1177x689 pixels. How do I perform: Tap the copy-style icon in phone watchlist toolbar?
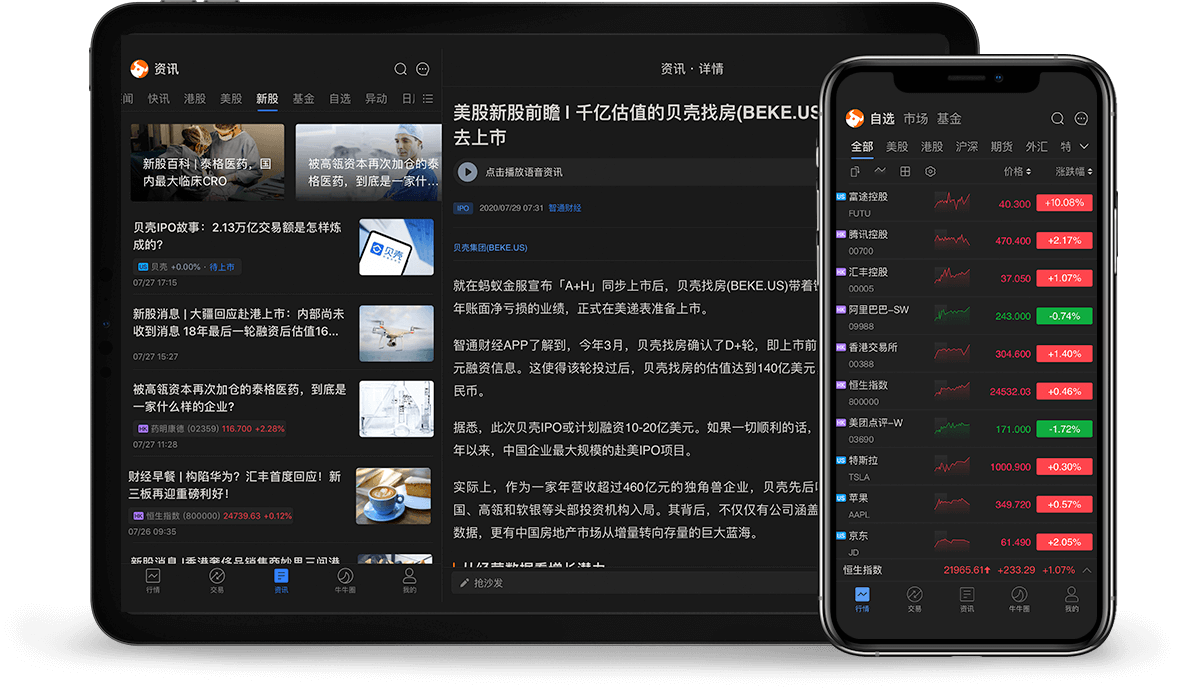(x=855, y=172)
